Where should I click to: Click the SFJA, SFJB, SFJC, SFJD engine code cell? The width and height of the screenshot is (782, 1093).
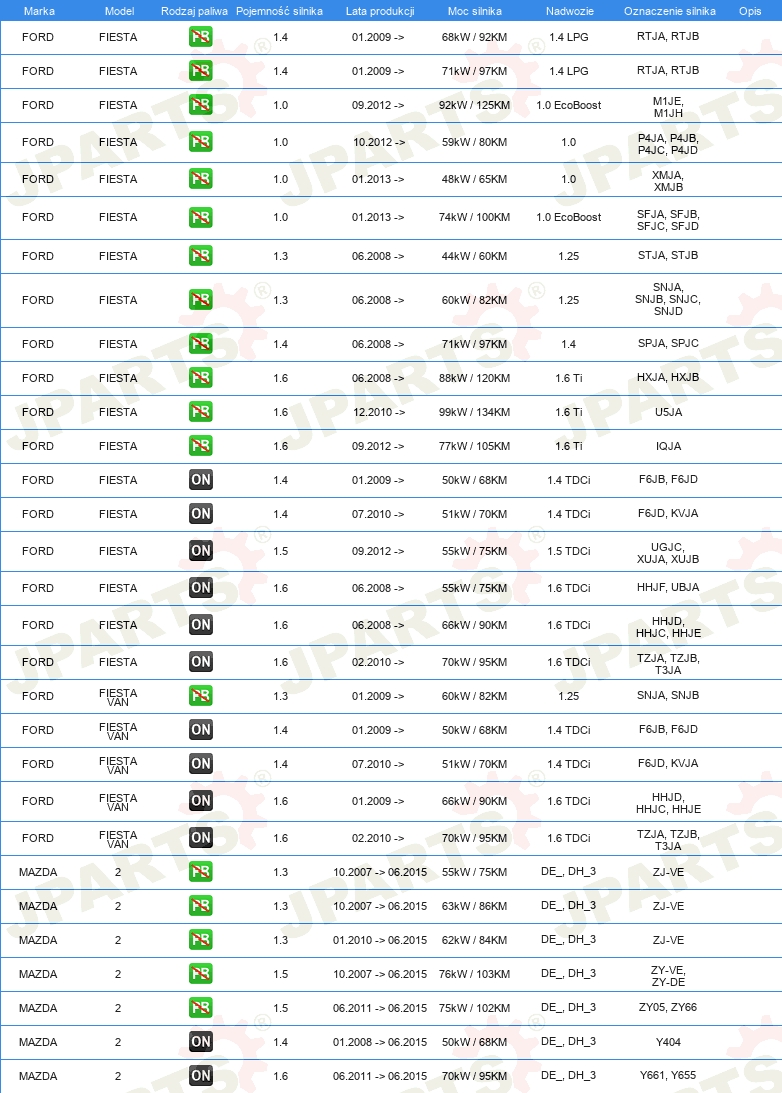(x=668, y=220)
